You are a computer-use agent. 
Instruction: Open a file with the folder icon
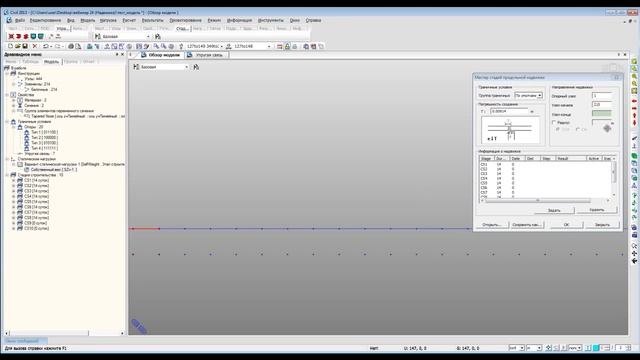tap(18, 46)
